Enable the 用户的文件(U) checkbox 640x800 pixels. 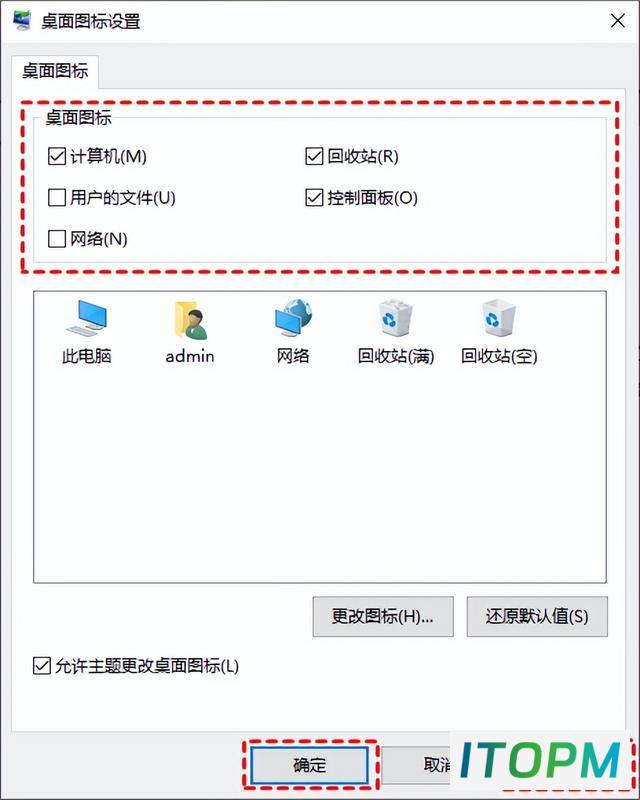click(57, 197)
